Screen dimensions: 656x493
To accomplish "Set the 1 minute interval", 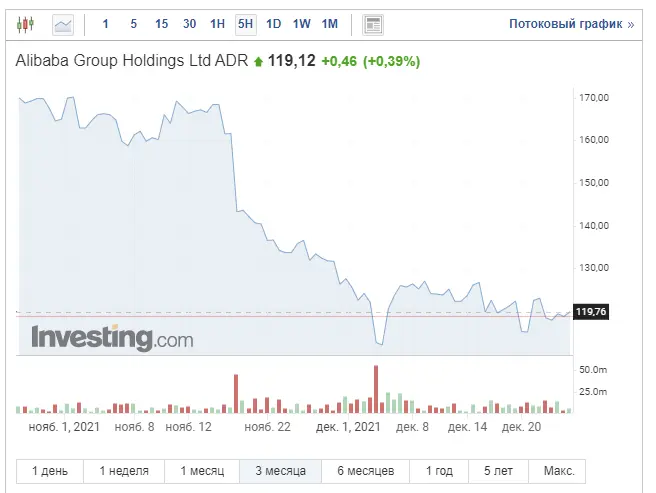I will [105, 24].
